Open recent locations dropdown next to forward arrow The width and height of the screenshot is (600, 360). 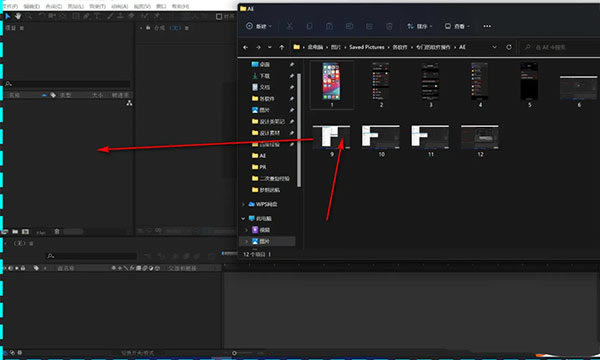270,47
